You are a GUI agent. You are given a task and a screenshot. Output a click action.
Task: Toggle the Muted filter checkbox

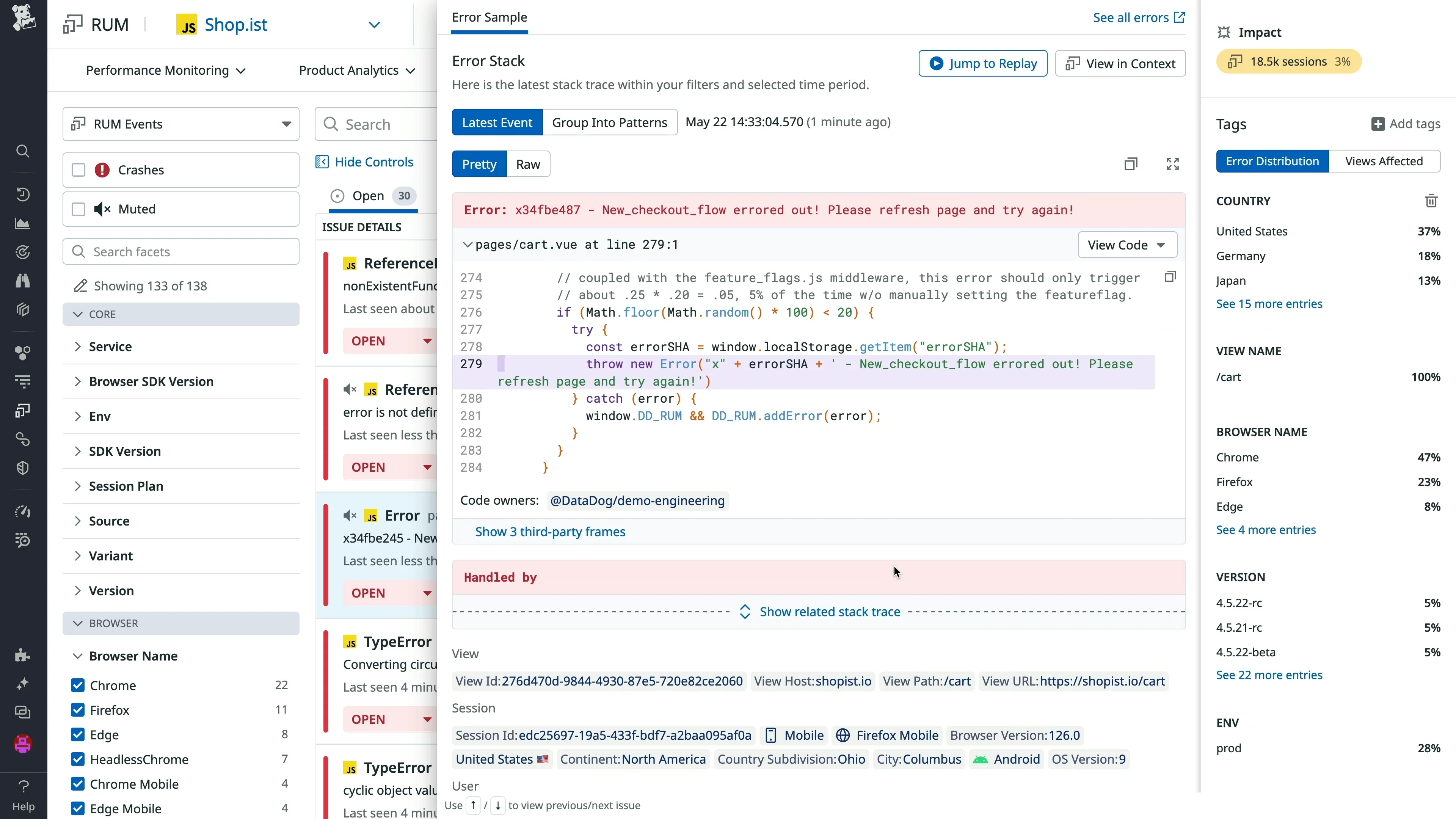[x=78, y=209]
